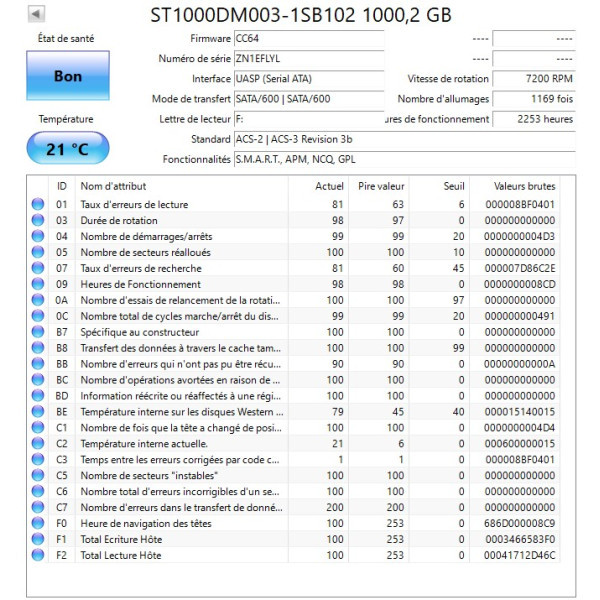Click the status circle for attribute B7

[38, 332]
